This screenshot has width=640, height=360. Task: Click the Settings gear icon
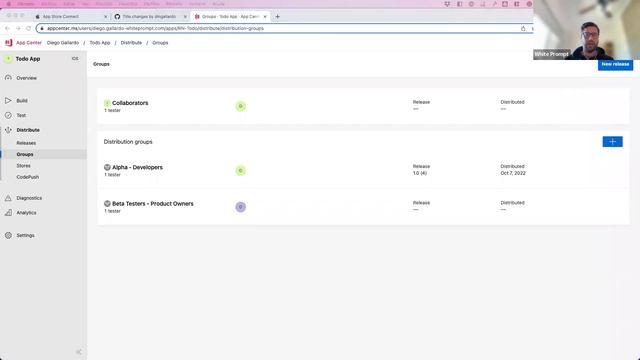click(8, 236)
